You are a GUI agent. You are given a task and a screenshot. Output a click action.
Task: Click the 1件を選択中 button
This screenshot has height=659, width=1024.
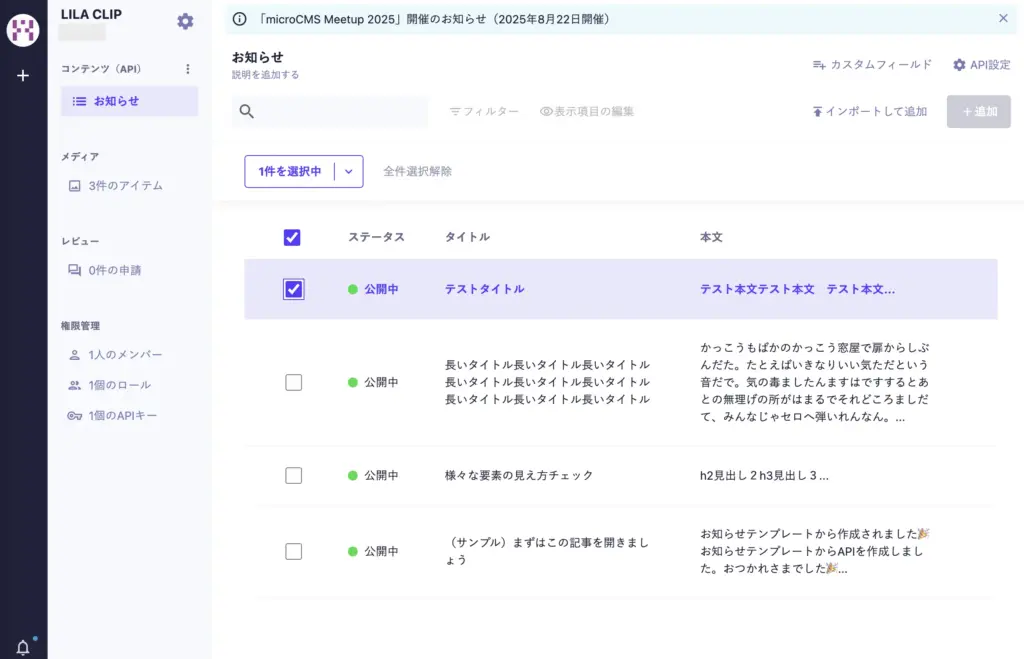pos(289,171)
